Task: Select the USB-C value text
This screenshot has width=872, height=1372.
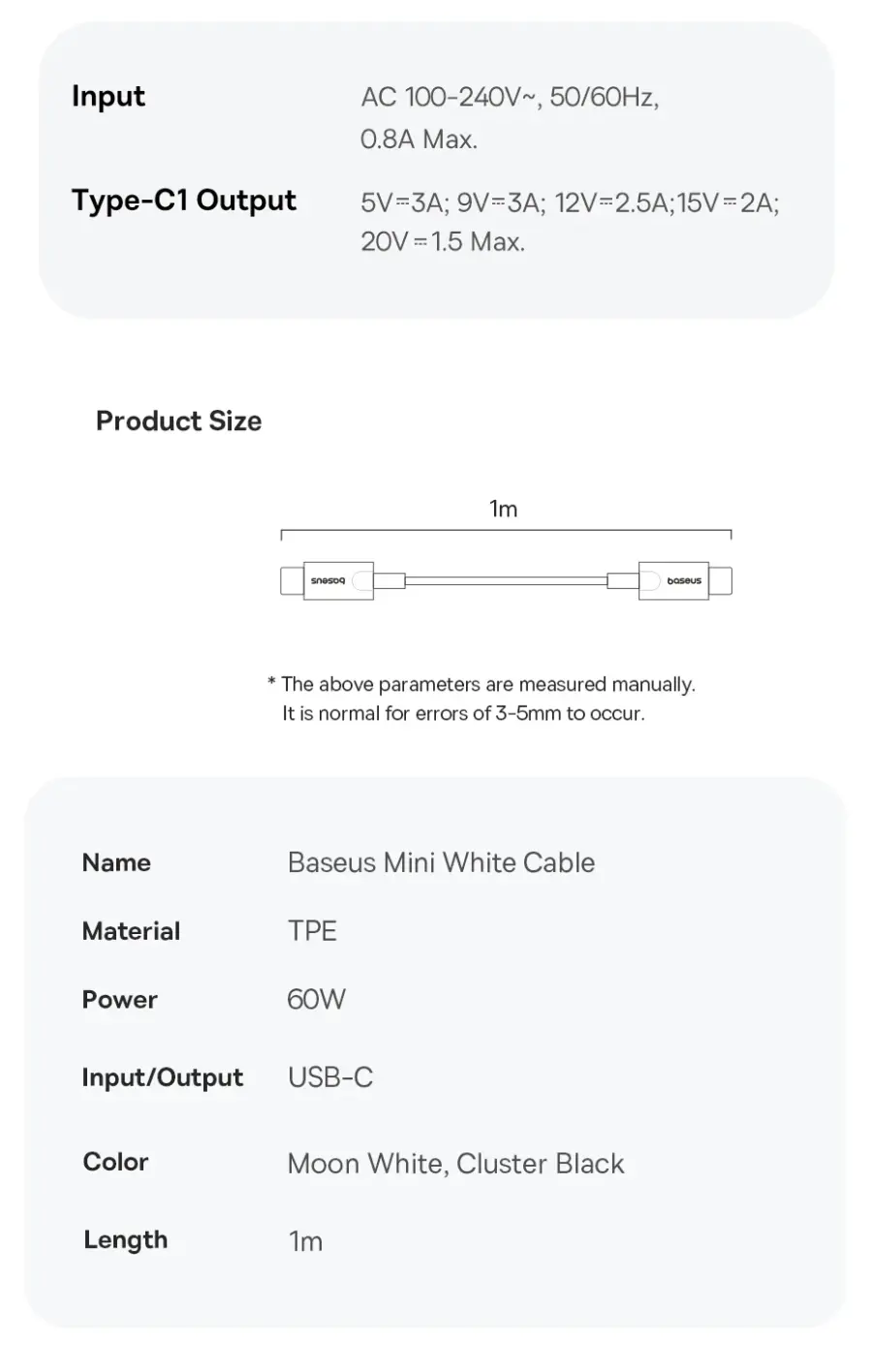Action: pos(330,1077)
